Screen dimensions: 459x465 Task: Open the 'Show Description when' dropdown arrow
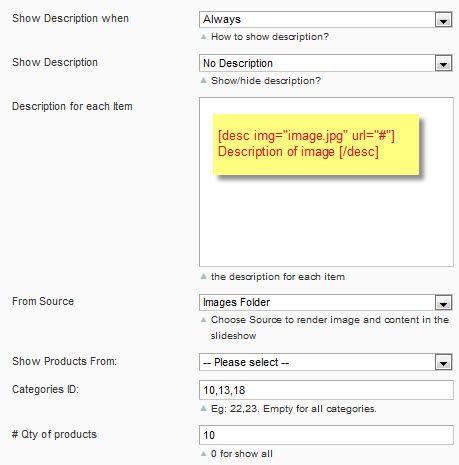tap(443, 20)
